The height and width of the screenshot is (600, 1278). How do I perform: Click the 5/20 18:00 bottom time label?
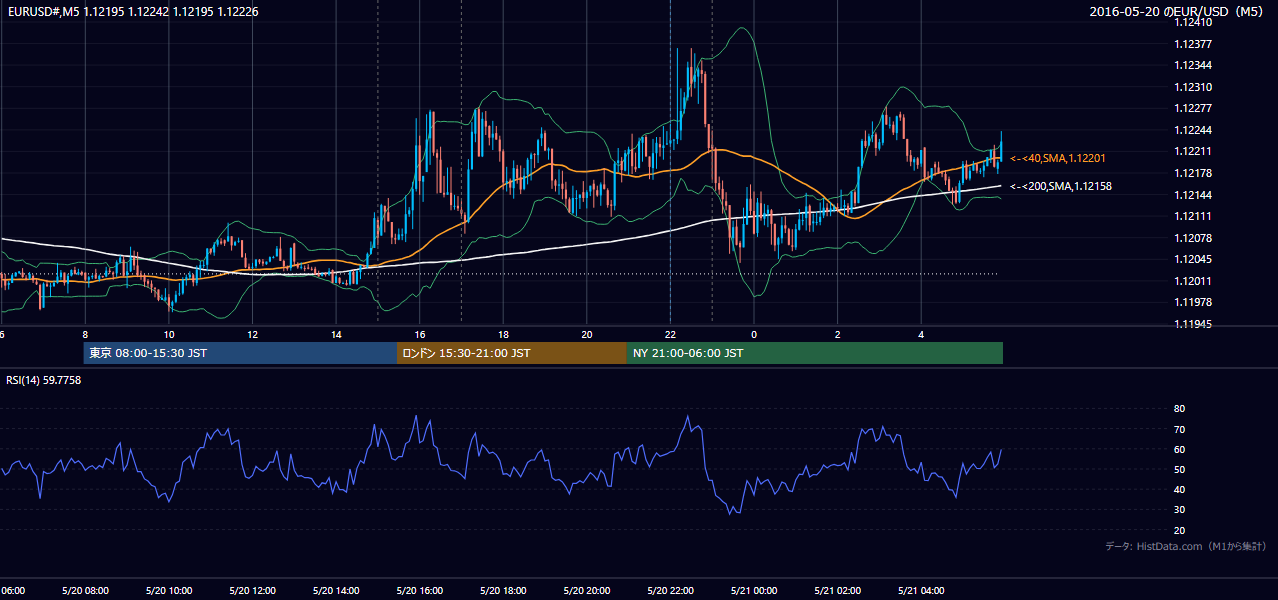[x=503, y=591]
